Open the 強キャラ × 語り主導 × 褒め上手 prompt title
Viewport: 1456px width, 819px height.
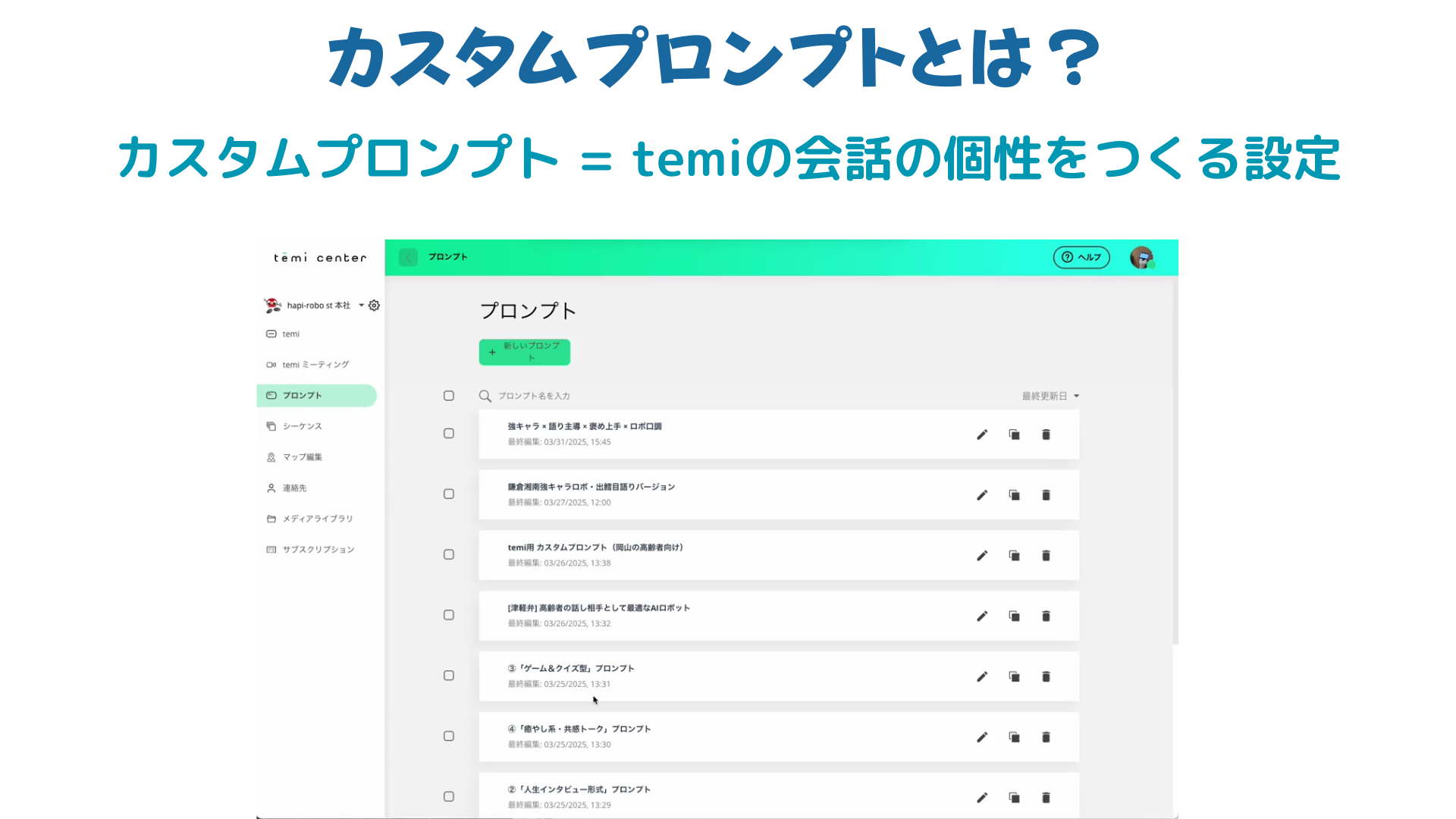(x=585, y=426)
